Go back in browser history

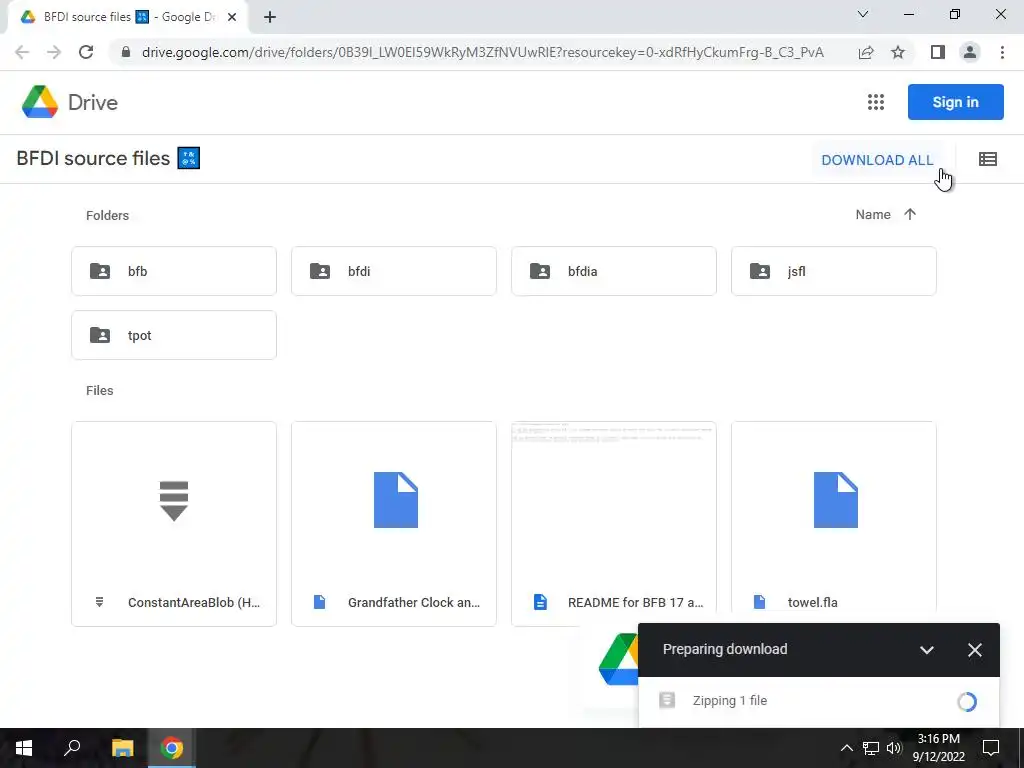(x=22, y=52)
